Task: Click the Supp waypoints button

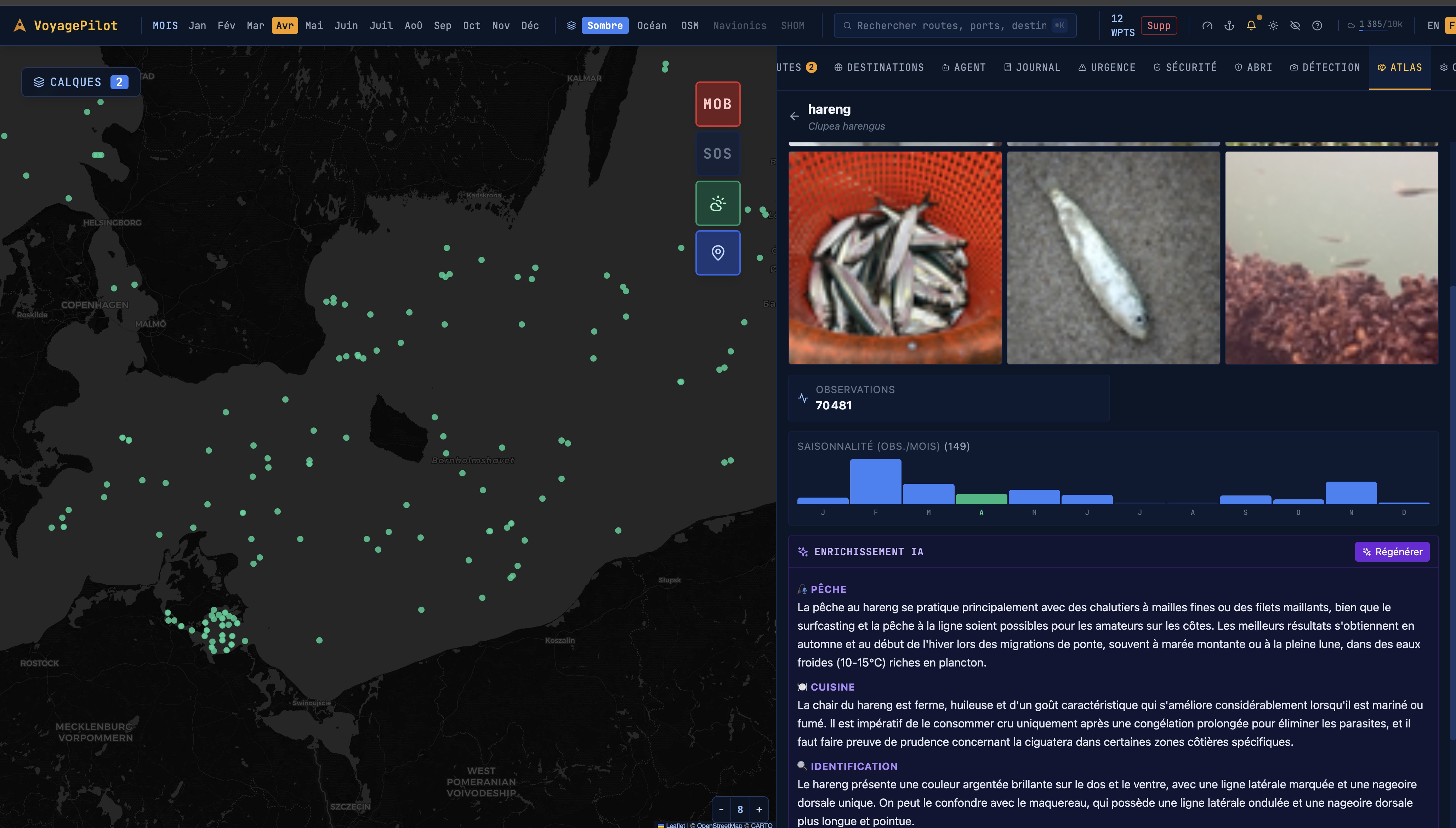Action: (x=1159, y=25)
